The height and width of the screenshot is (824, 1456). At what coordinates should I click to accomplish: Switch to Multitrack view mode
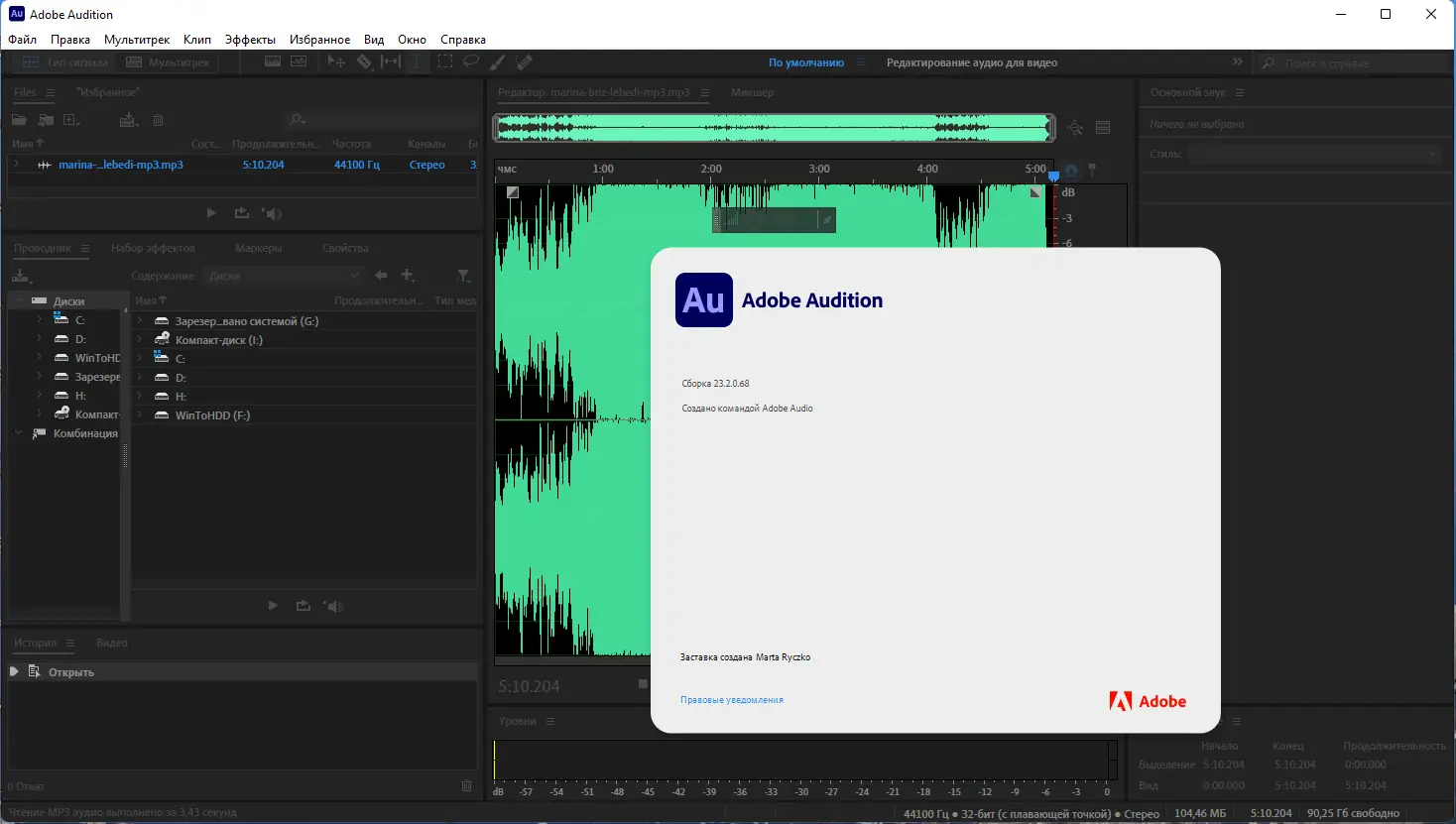169,62
